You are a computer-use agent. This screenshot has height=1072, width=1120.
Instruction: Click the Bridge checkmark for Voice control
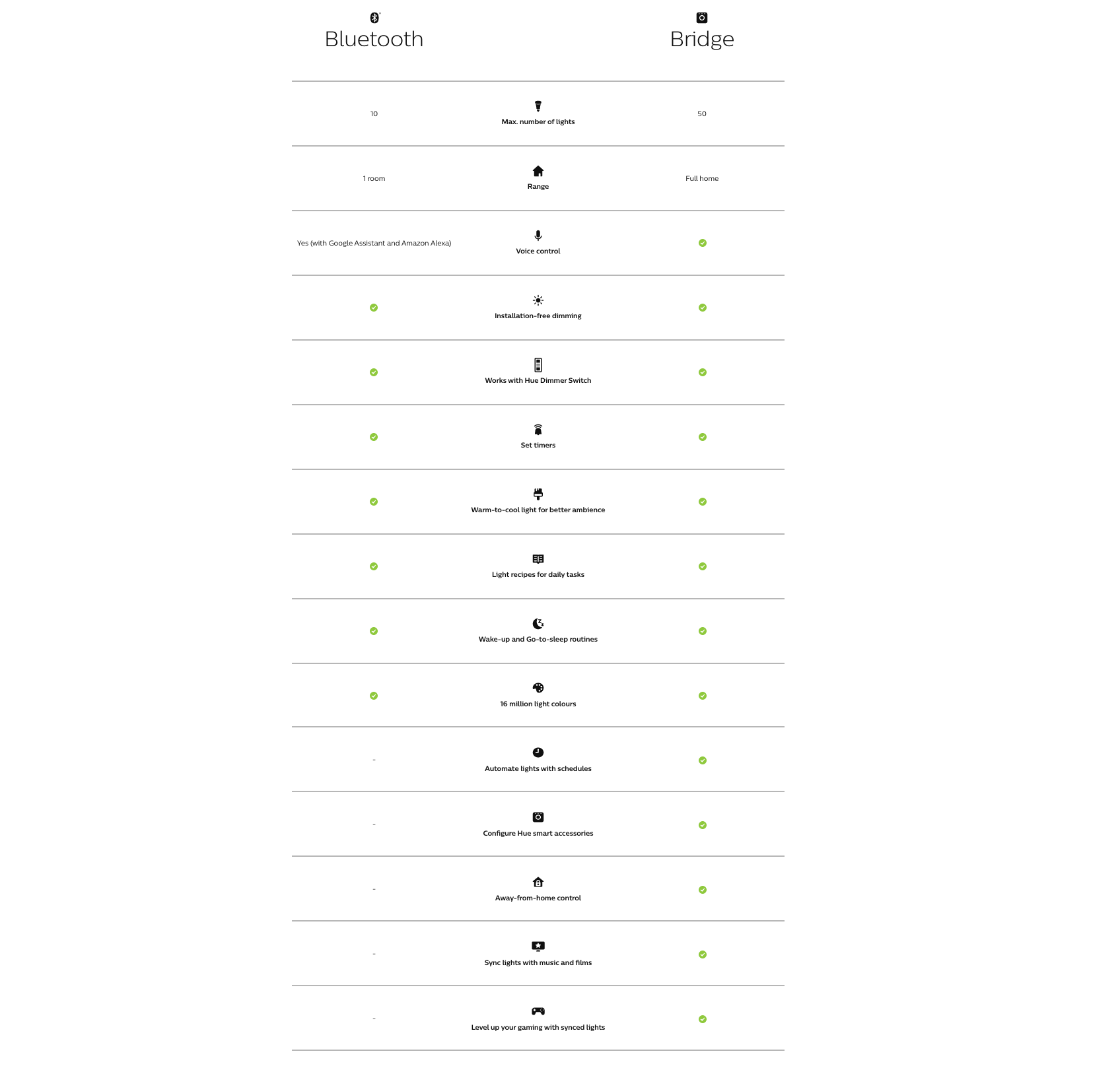(703, 243)
